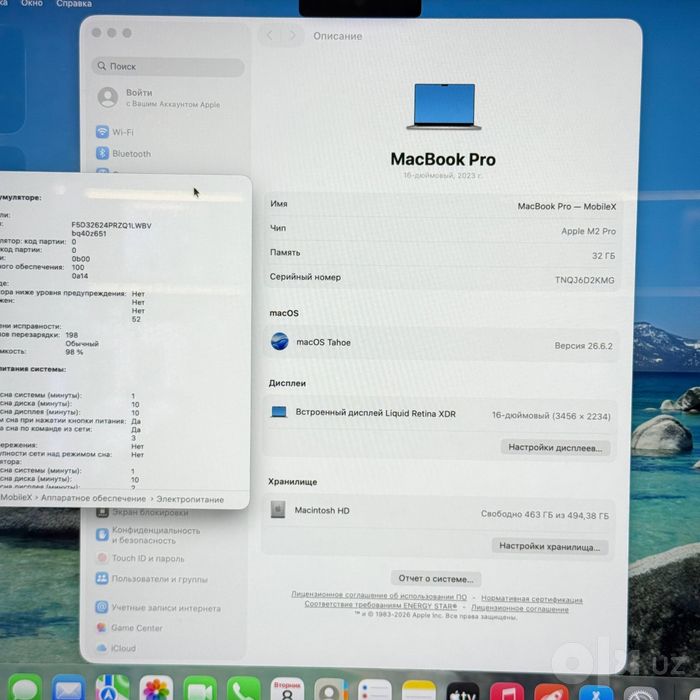The width and height of the screenshot is (700, 700).
Task: Click serial number TNQJ6D2KMG
Action: tap(584, 280)
